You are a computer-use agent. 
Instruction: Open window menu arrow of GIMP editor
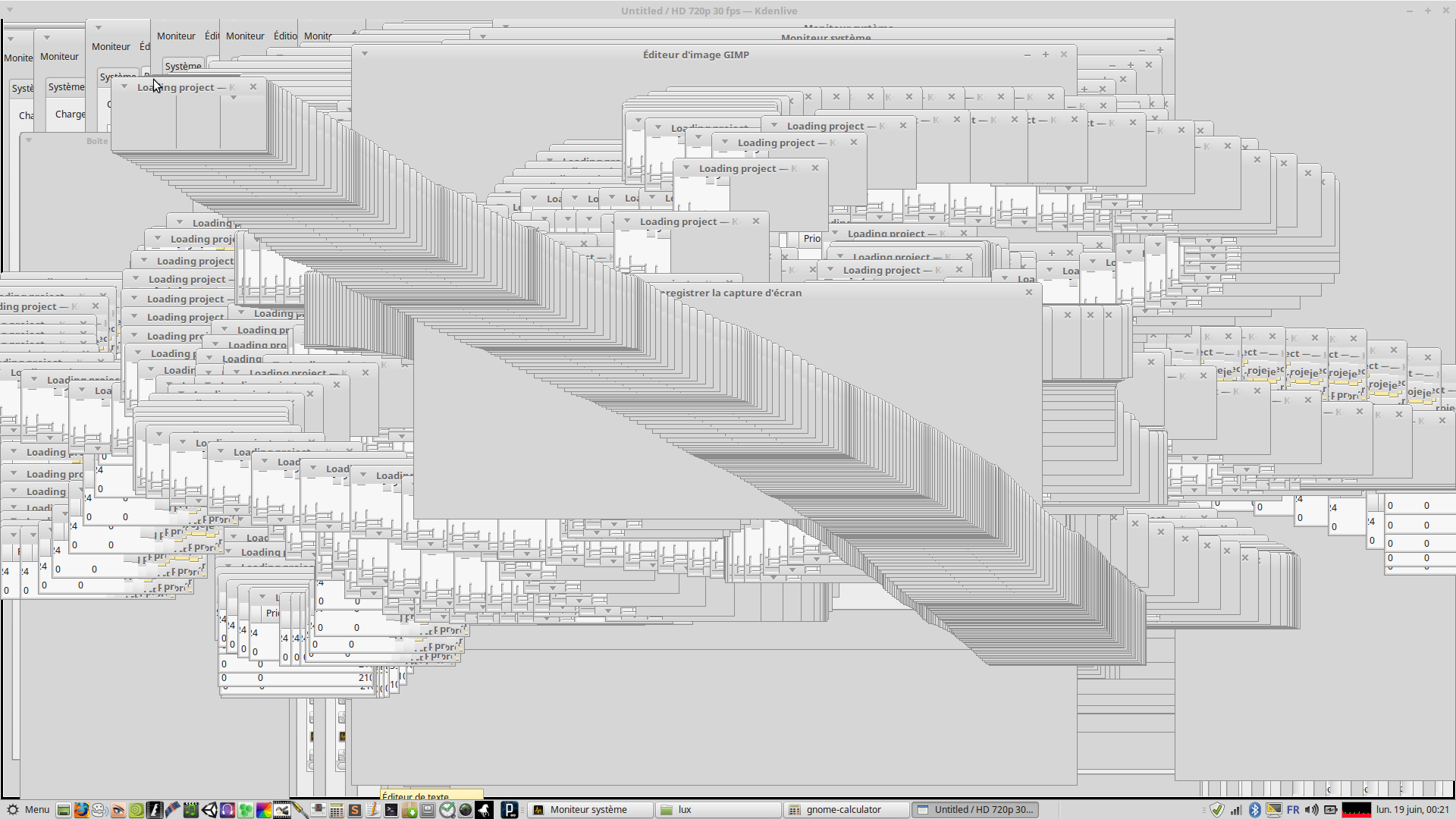(x=365, y=54)
